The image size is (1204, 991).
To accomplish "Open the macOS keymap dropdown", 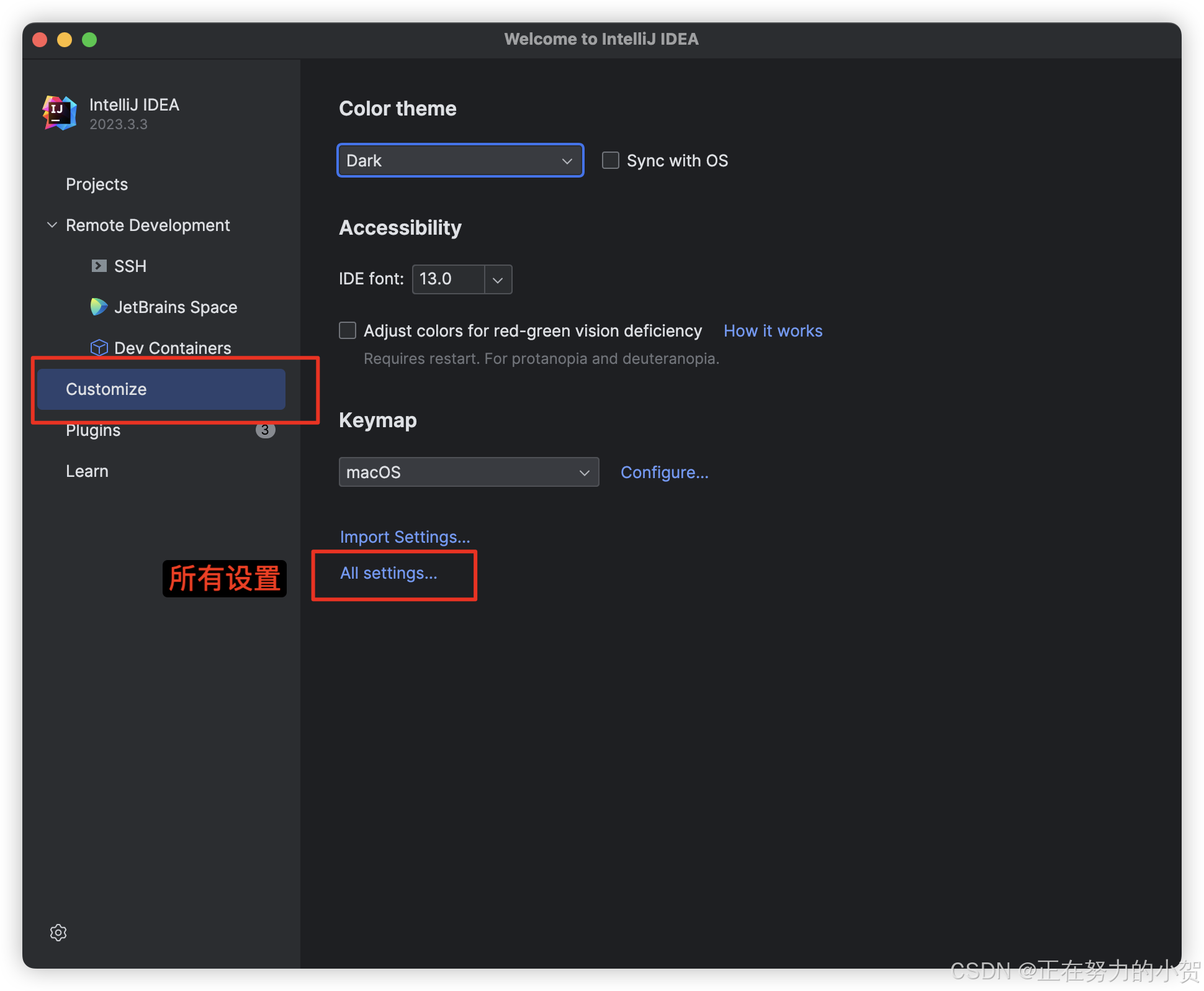I will coord(469,473).
